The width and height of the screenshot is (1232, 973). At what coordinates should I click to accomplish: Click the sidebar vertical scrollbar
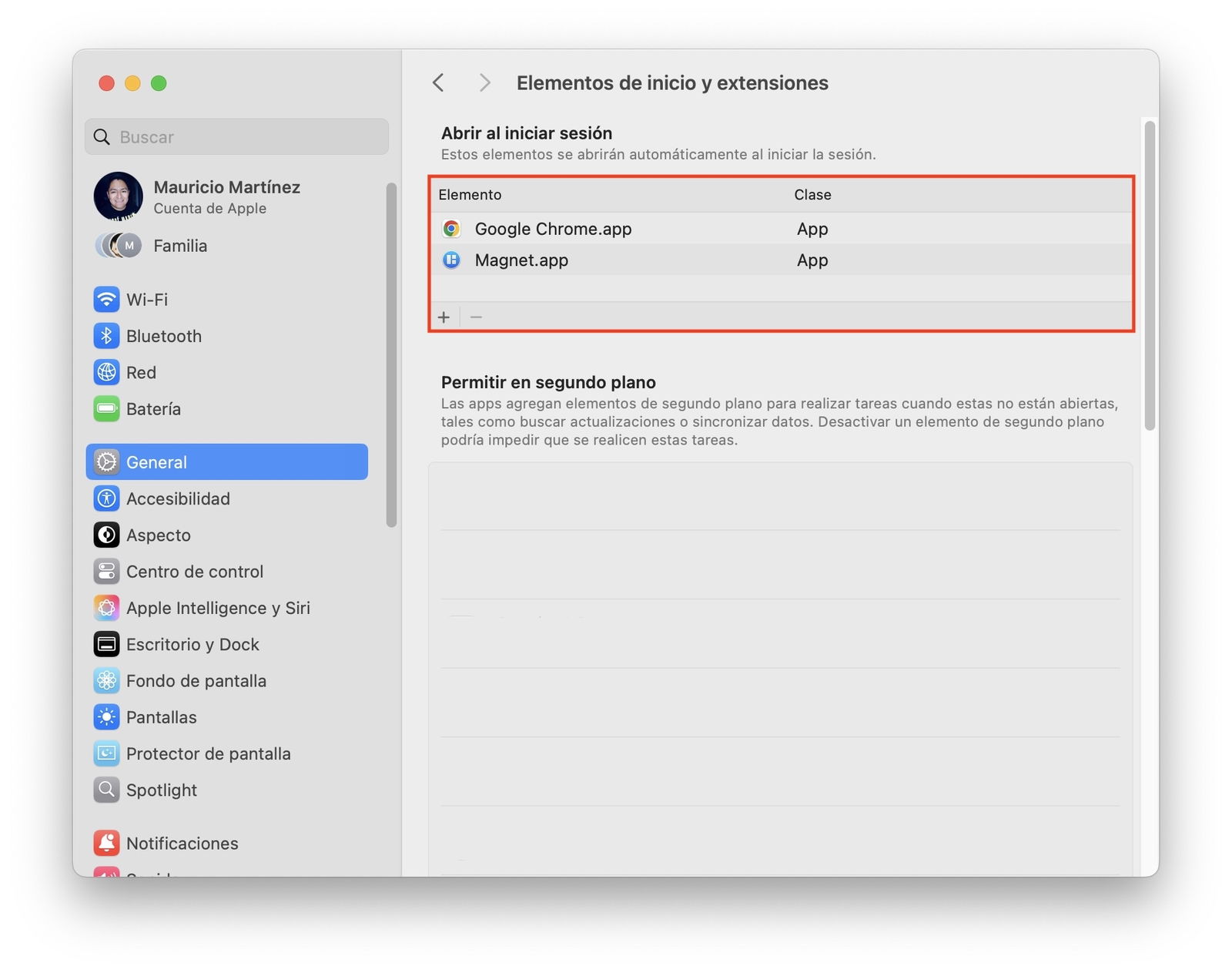click(x=391, y=355)
